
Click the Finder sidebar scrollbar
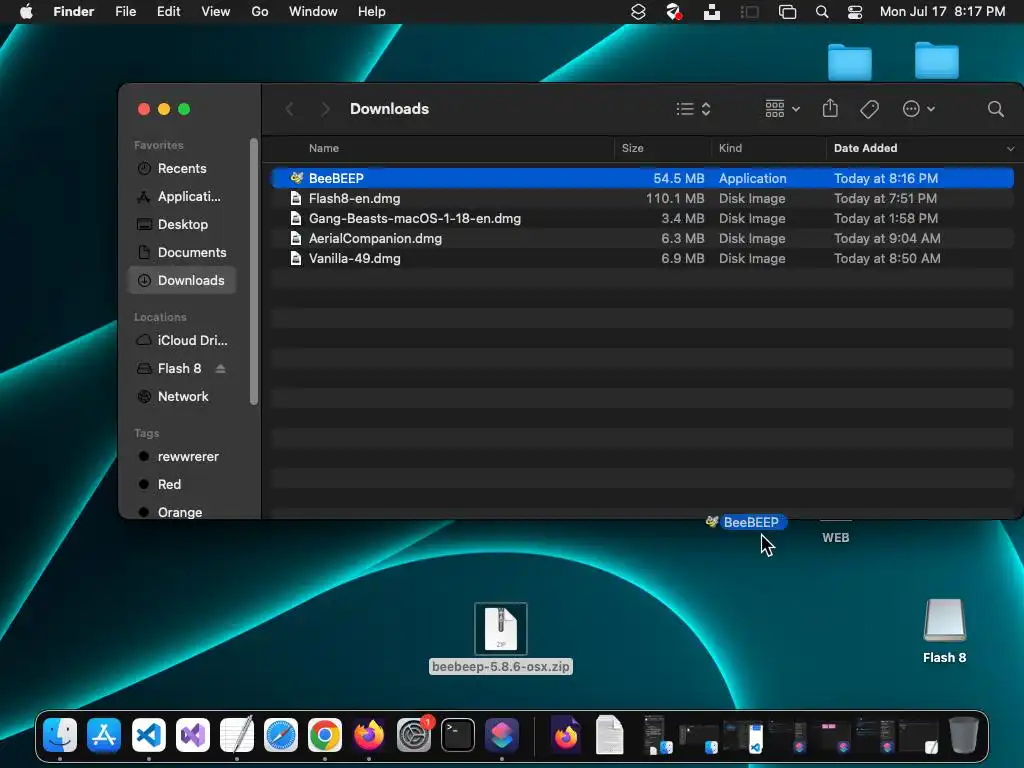coord(254,271)
